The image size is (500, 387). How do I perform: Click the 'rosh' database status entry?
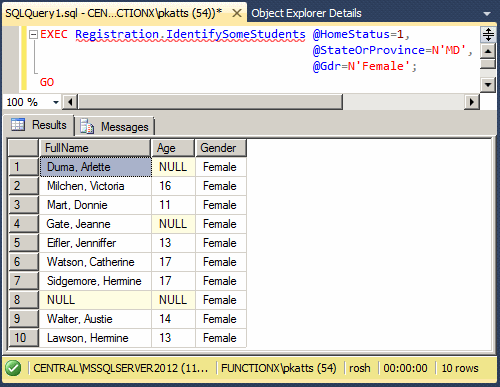[359, 368]
